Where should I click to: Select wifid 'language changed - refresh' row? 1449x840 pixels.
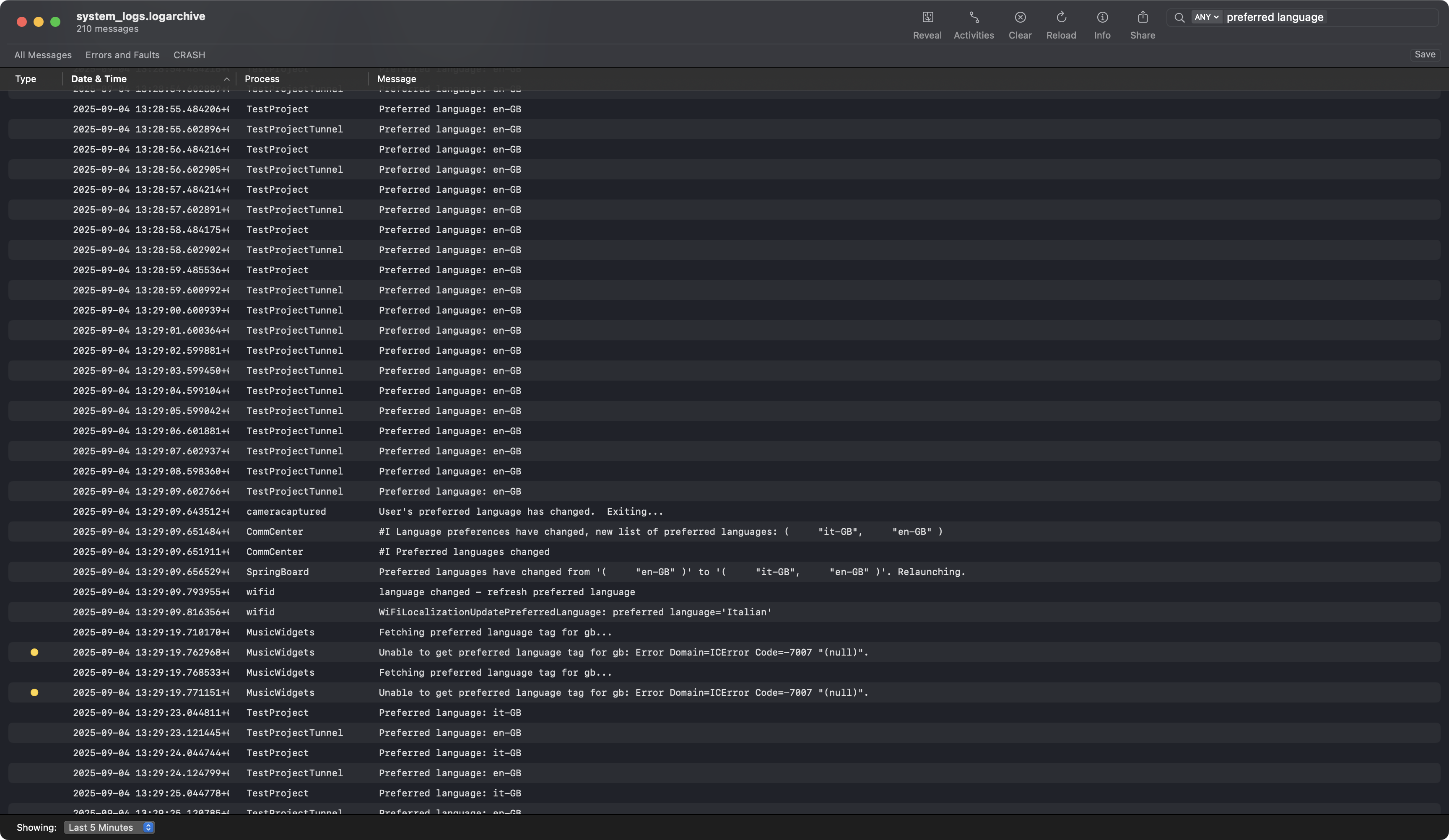724,591
